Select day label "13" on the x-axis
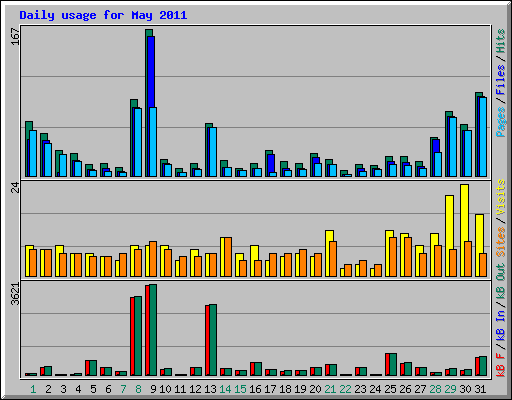 tap(210, 389)
